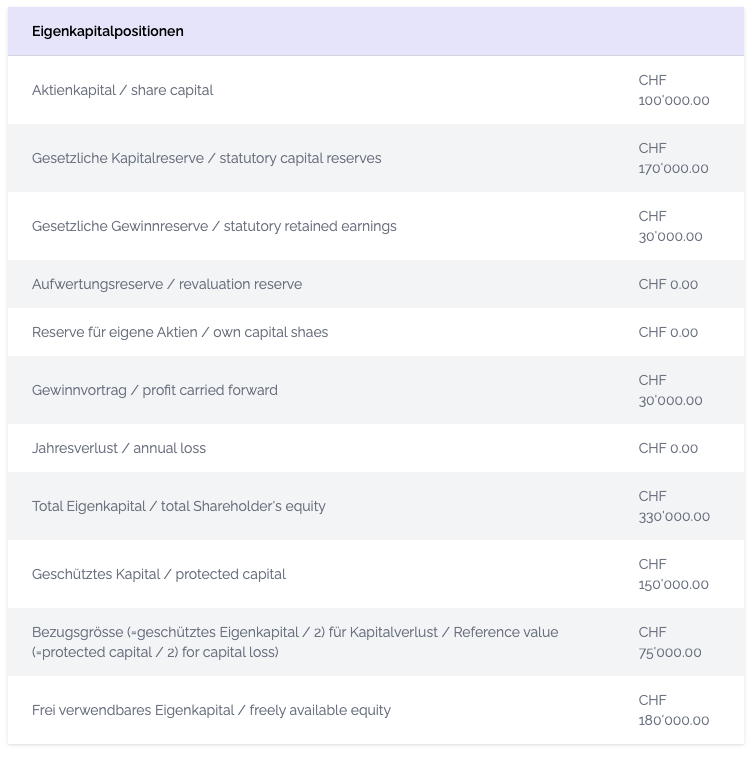This screenshot has height=759, width=756.
Task: Select Aufwertungsreserve / revaluation reserve row
Action: [376, 284]
